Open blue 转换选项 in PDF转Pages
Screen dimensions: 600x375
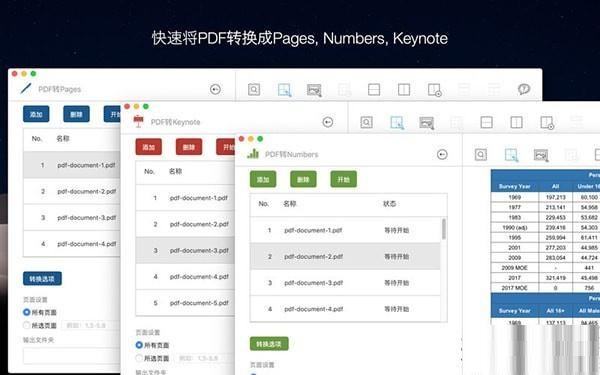click(x=42, y=279)
